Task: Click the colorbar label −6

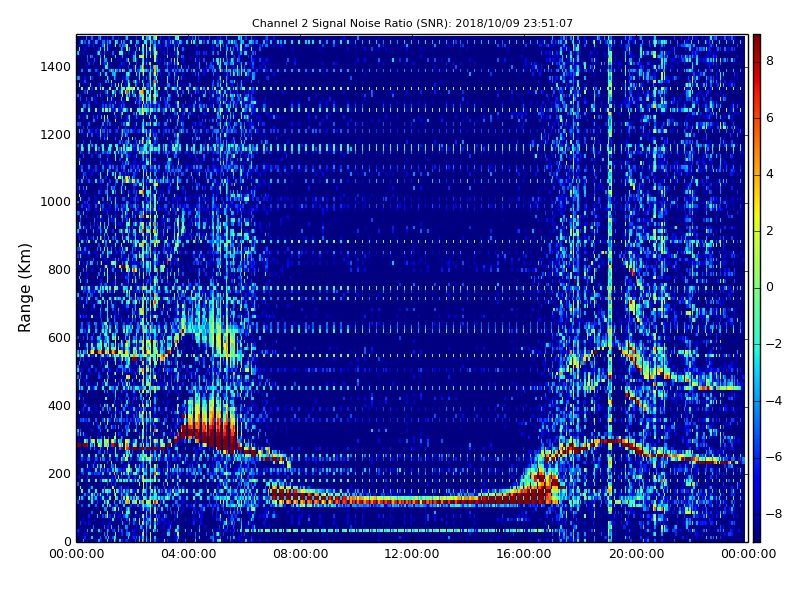Action: point(774,457)
